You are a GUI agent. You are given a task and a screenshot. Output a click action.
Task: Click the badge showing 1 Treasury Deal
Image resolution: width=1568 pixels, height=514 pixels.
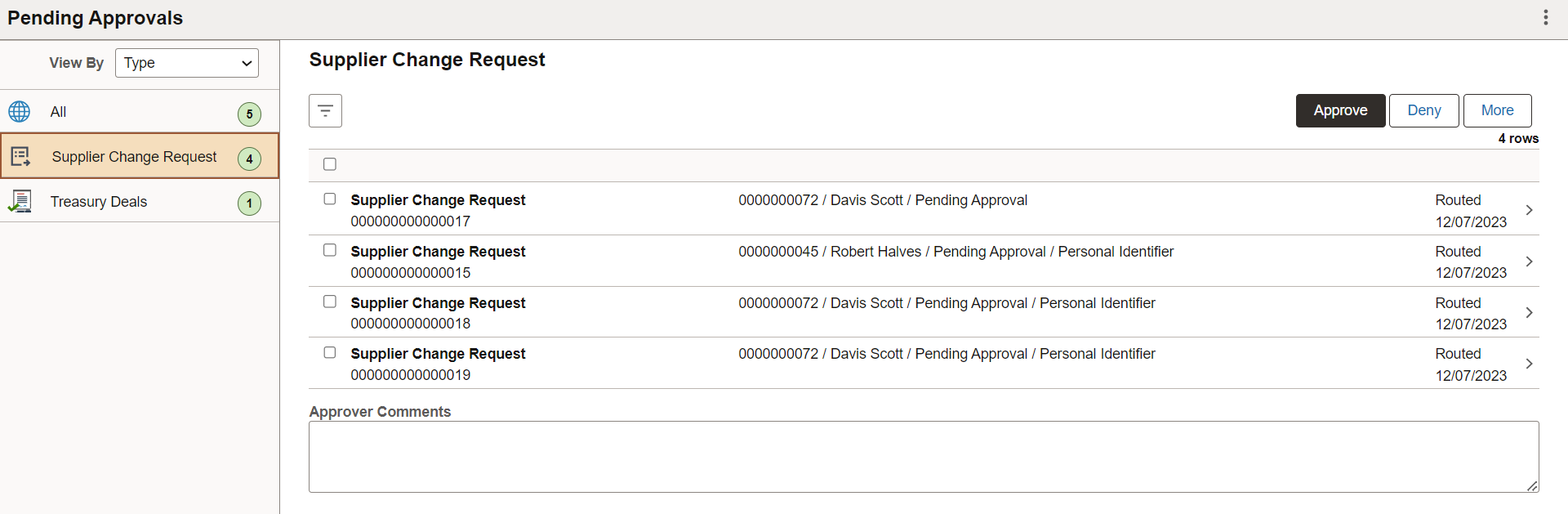coord(250,203)
